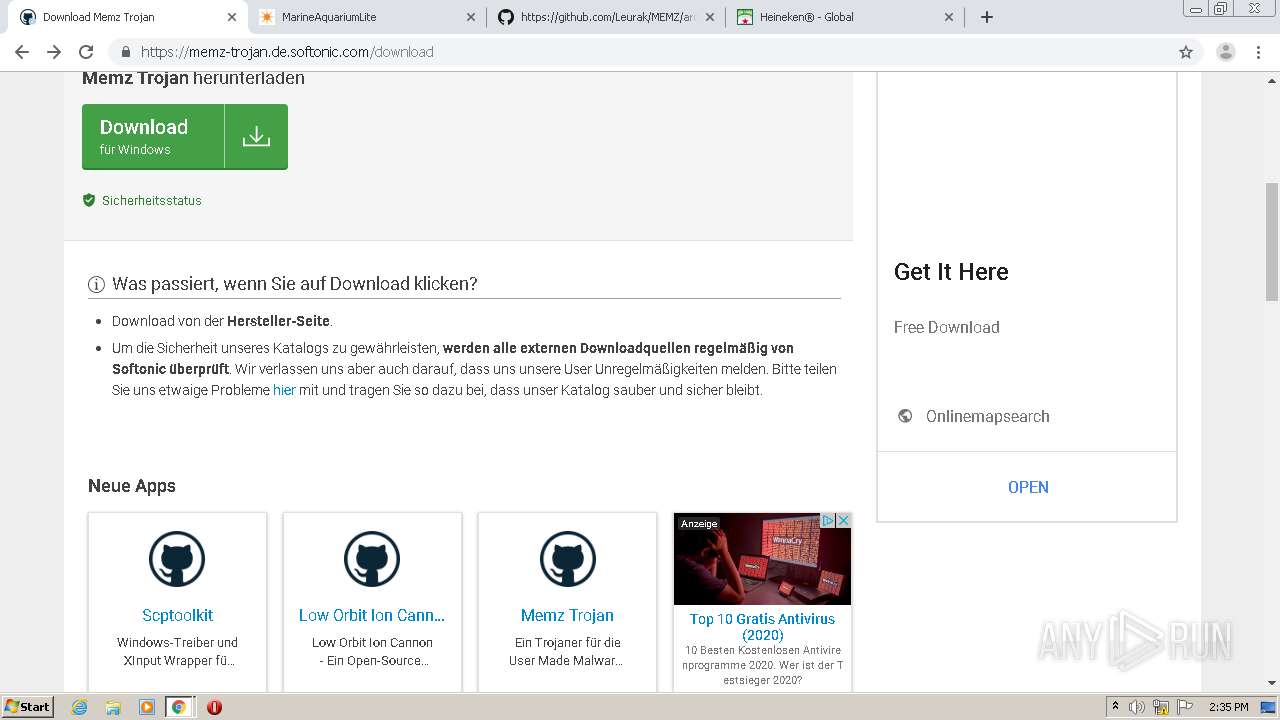Image resolution: width=1280 pixels, height=720 pixels.
Task: Click the AdChoices triangle icon on the ad
Action: tap(828, 521)
